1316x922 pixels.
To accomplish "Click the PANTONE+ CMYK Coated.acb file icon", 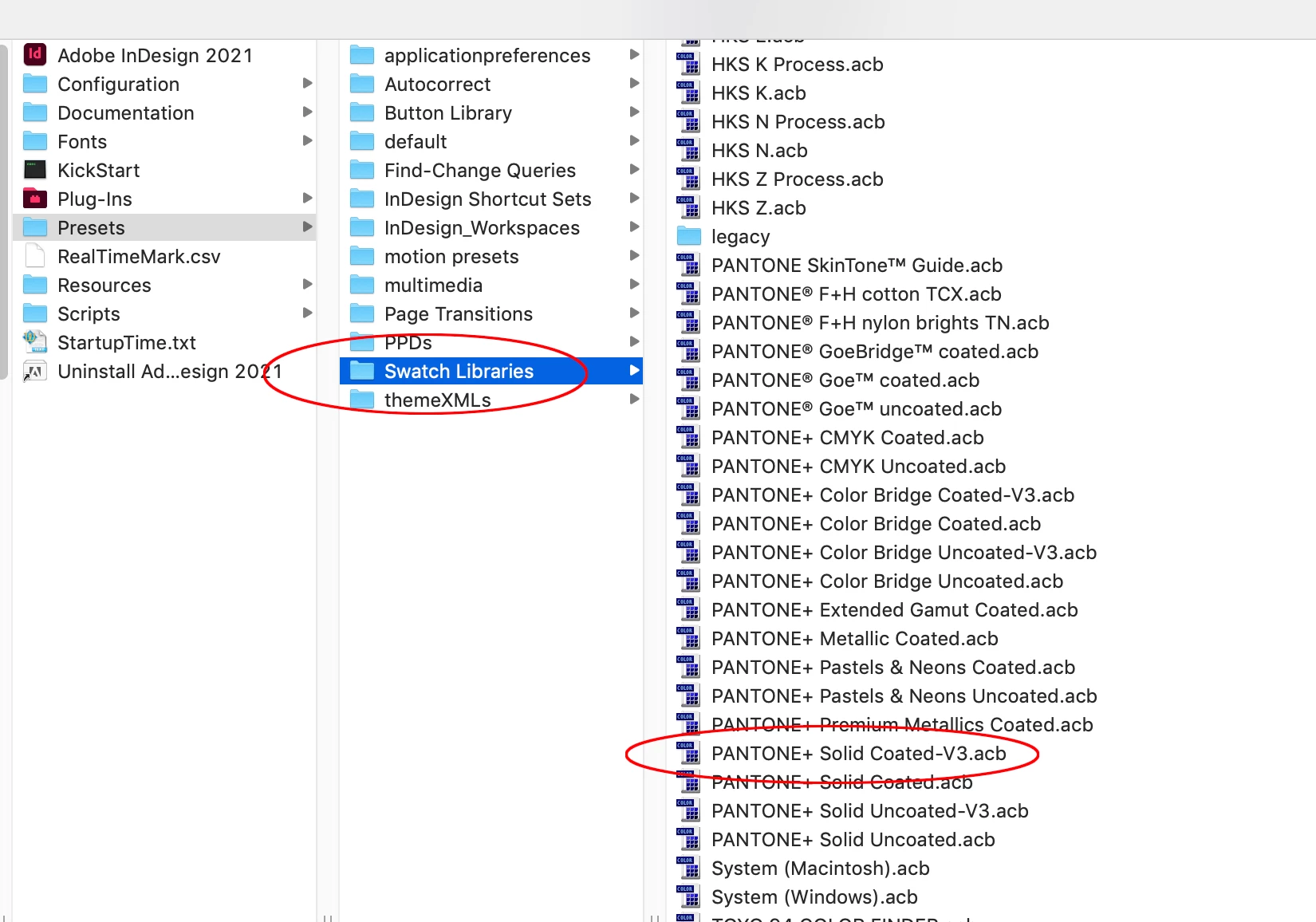I will (x=689, y=438).
